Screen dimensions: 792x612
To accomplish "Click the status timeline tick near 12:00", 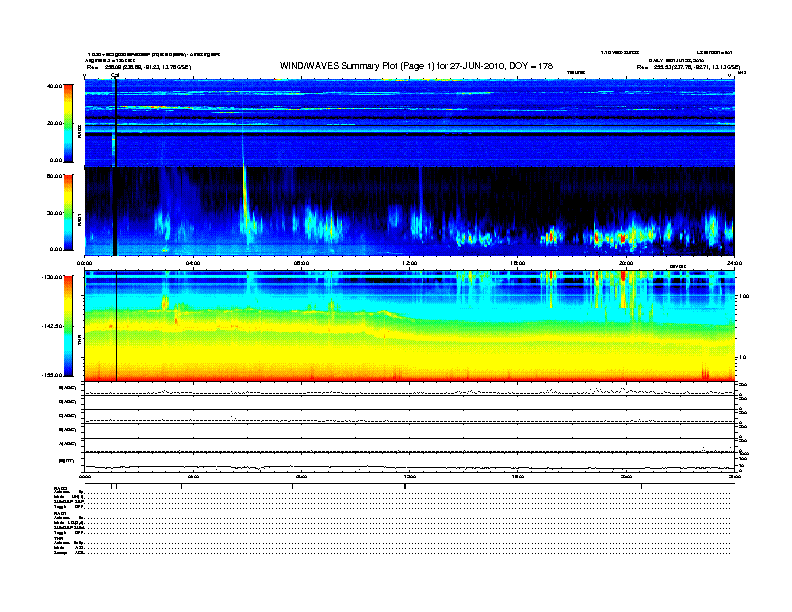I will [405, 486].
